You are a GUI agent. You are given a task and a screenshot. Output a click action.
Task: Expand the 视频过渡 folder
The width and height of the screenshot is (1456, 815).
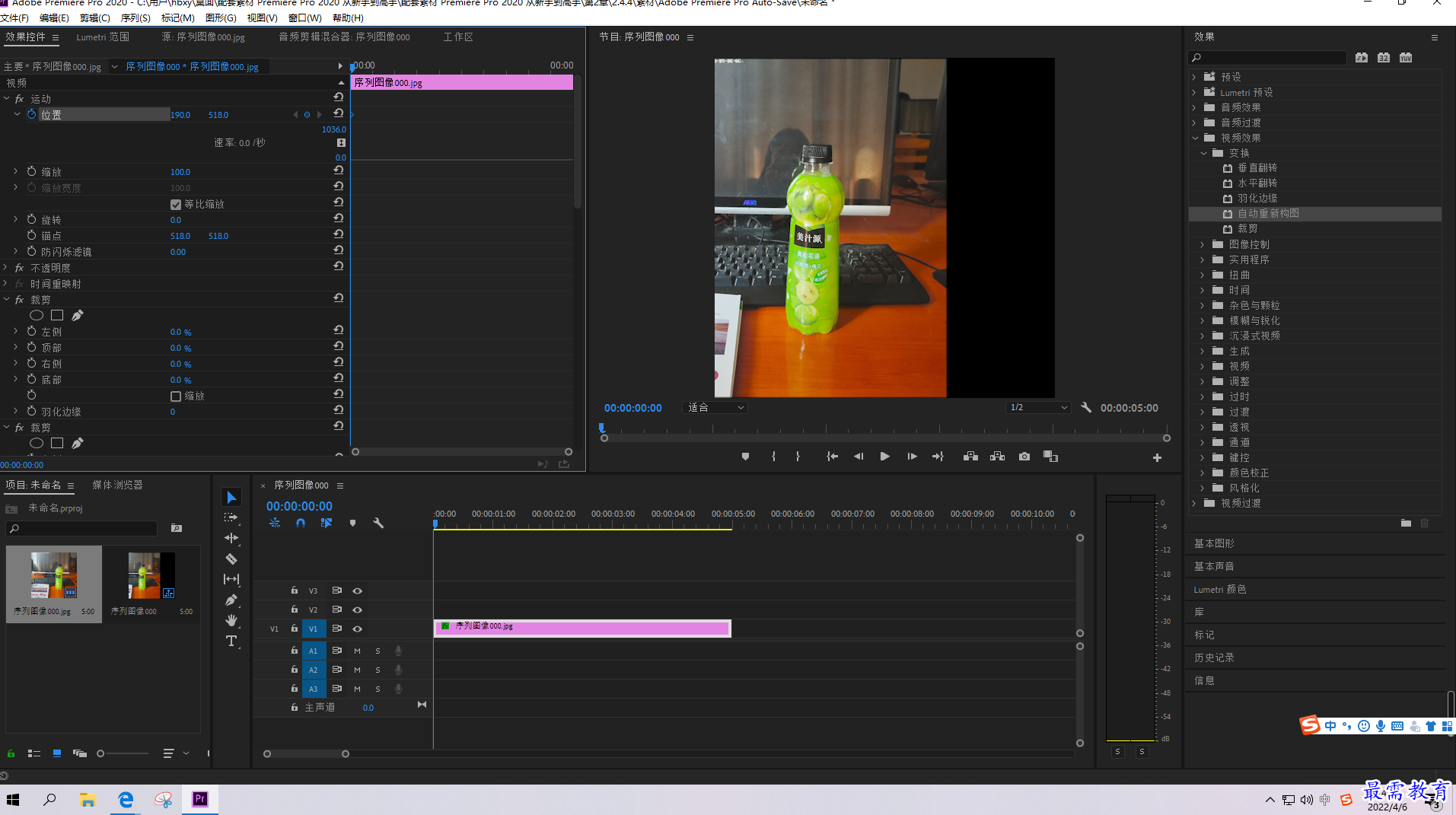(1195, 503)
